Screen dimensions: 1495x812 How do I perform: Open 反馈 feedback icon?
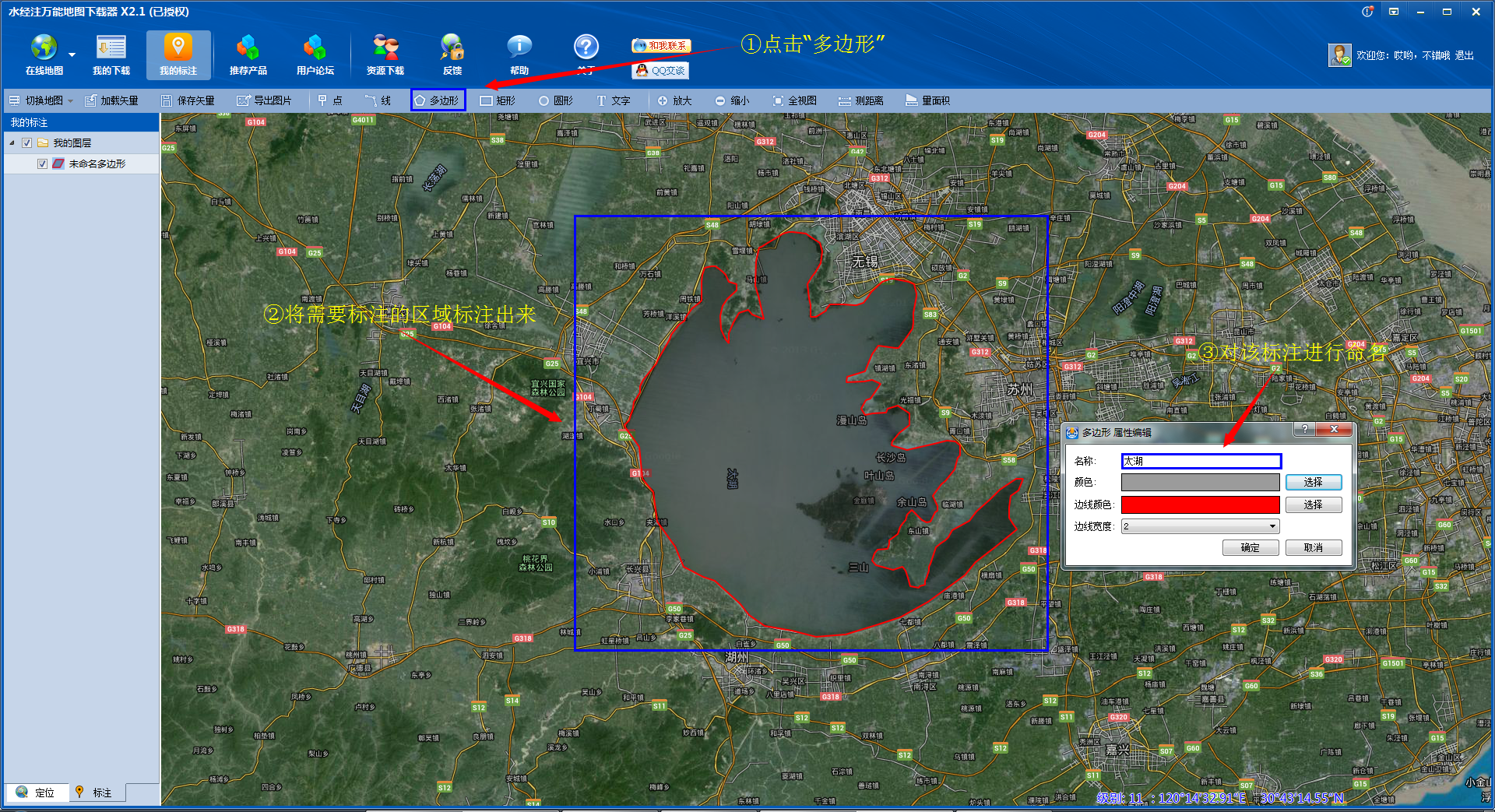[x=452, y=55]
